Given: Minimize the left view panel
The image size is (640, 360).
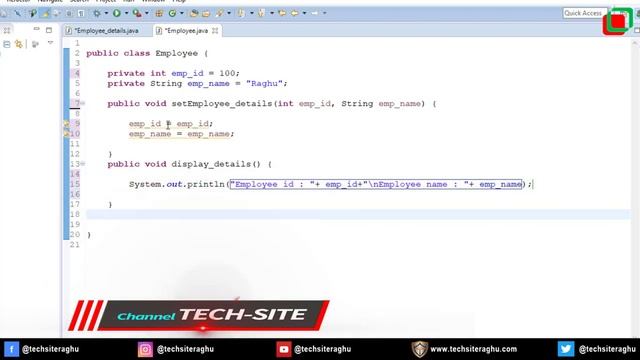Looking at the screenshot, I should pyautogui.click(x=36, y=29).
